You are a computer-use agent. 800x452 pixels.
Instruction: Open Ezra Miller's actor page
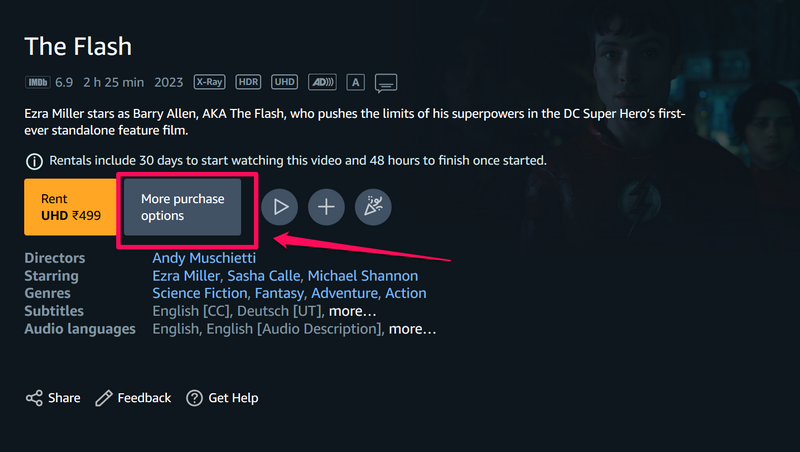point(186,276)
